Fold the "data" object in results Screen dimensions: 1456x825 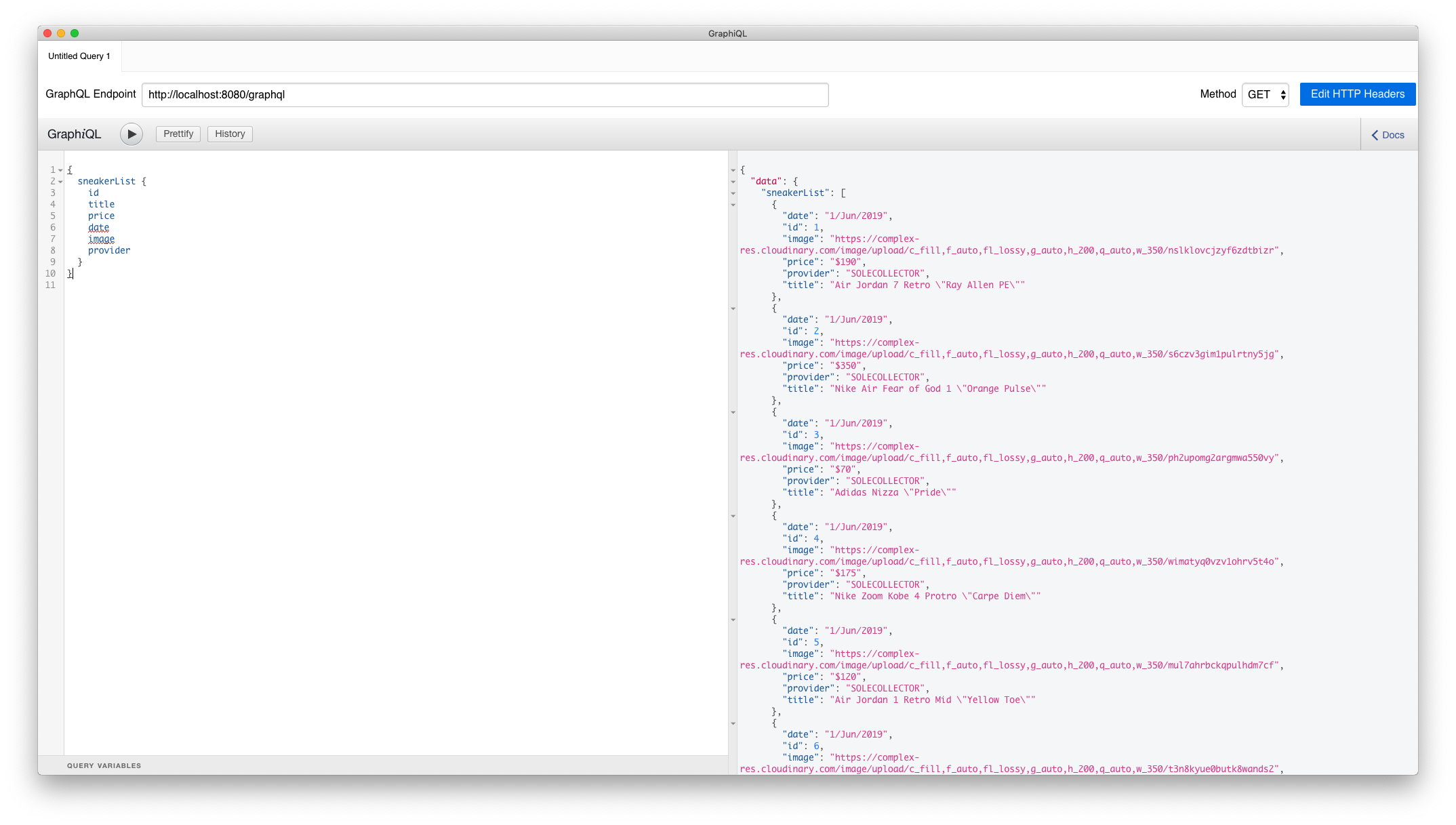click(x=733, y=182)
